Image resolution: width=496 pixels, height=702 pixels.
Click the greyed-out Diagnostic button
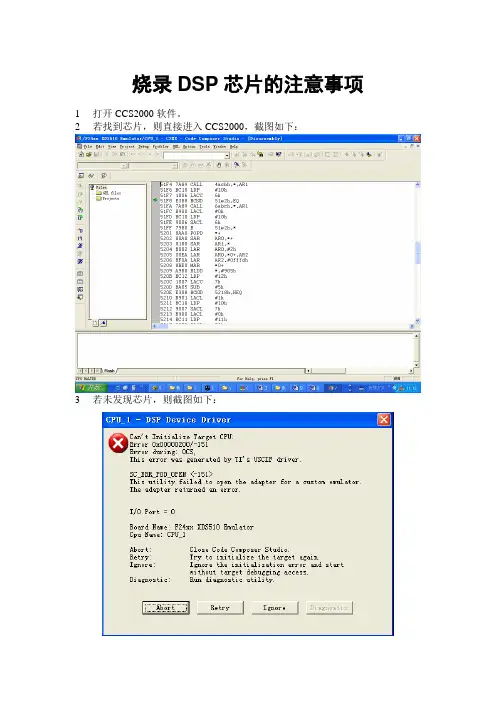(329, 608)
